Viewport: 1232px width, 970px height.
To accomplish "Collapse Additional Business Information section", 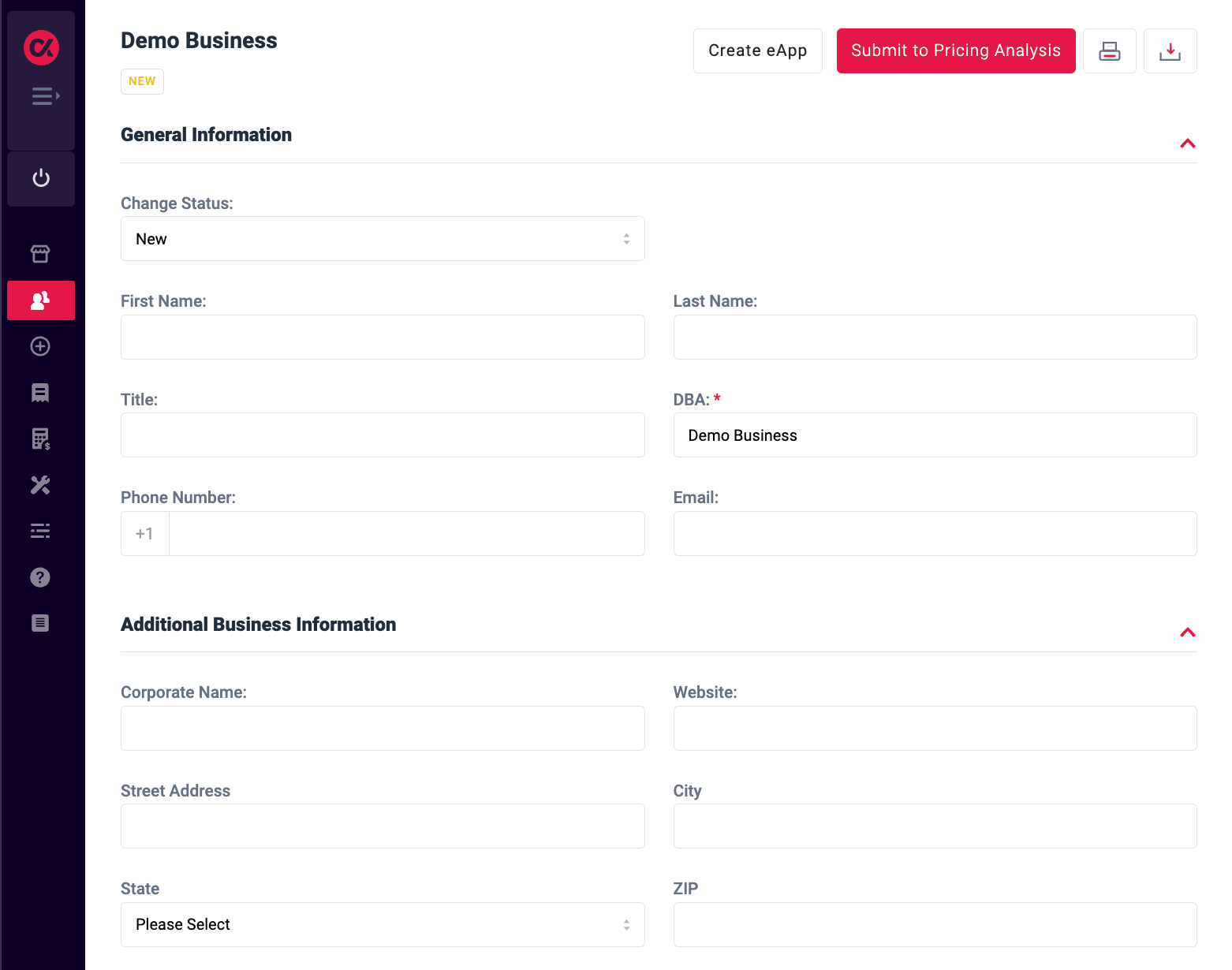I will coord(1188,632).
